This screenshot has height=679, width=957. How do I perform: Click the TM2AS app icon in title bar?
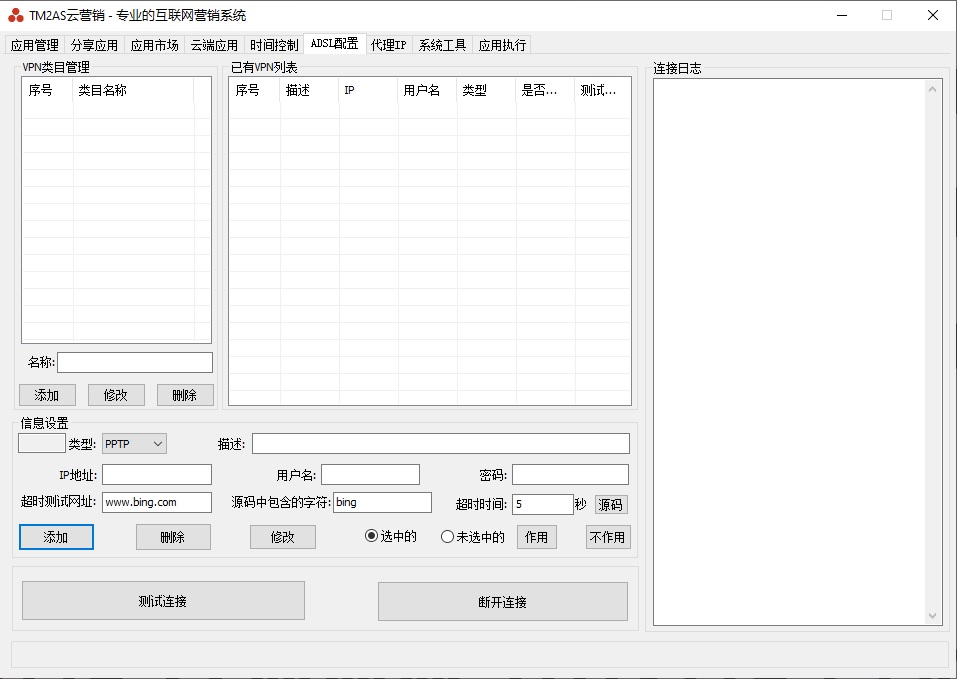tap(16, 15)
